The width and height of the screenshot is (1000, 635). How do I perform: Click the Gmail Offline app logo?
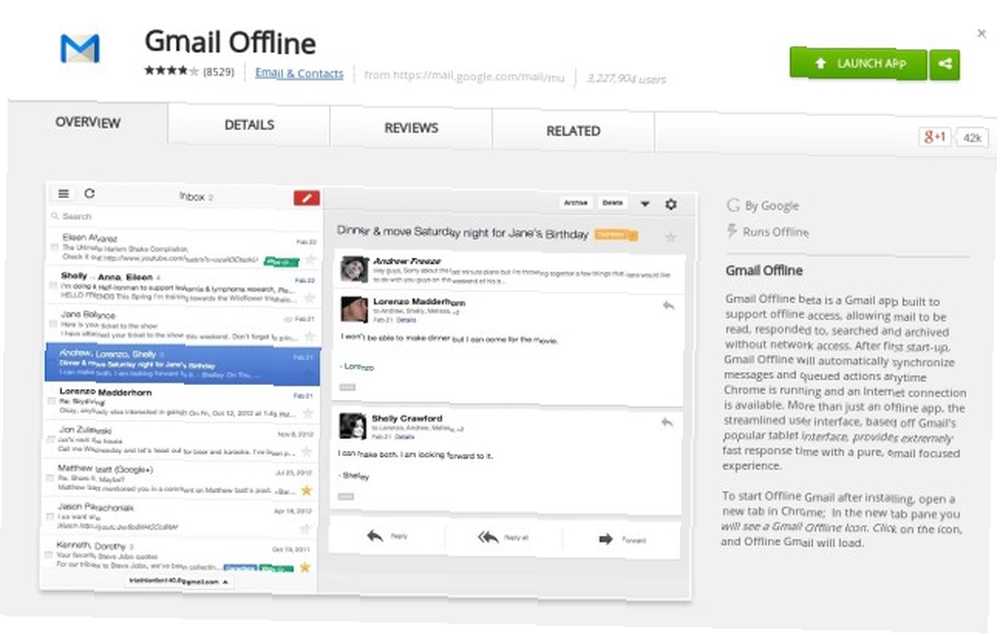click(80, 48)
